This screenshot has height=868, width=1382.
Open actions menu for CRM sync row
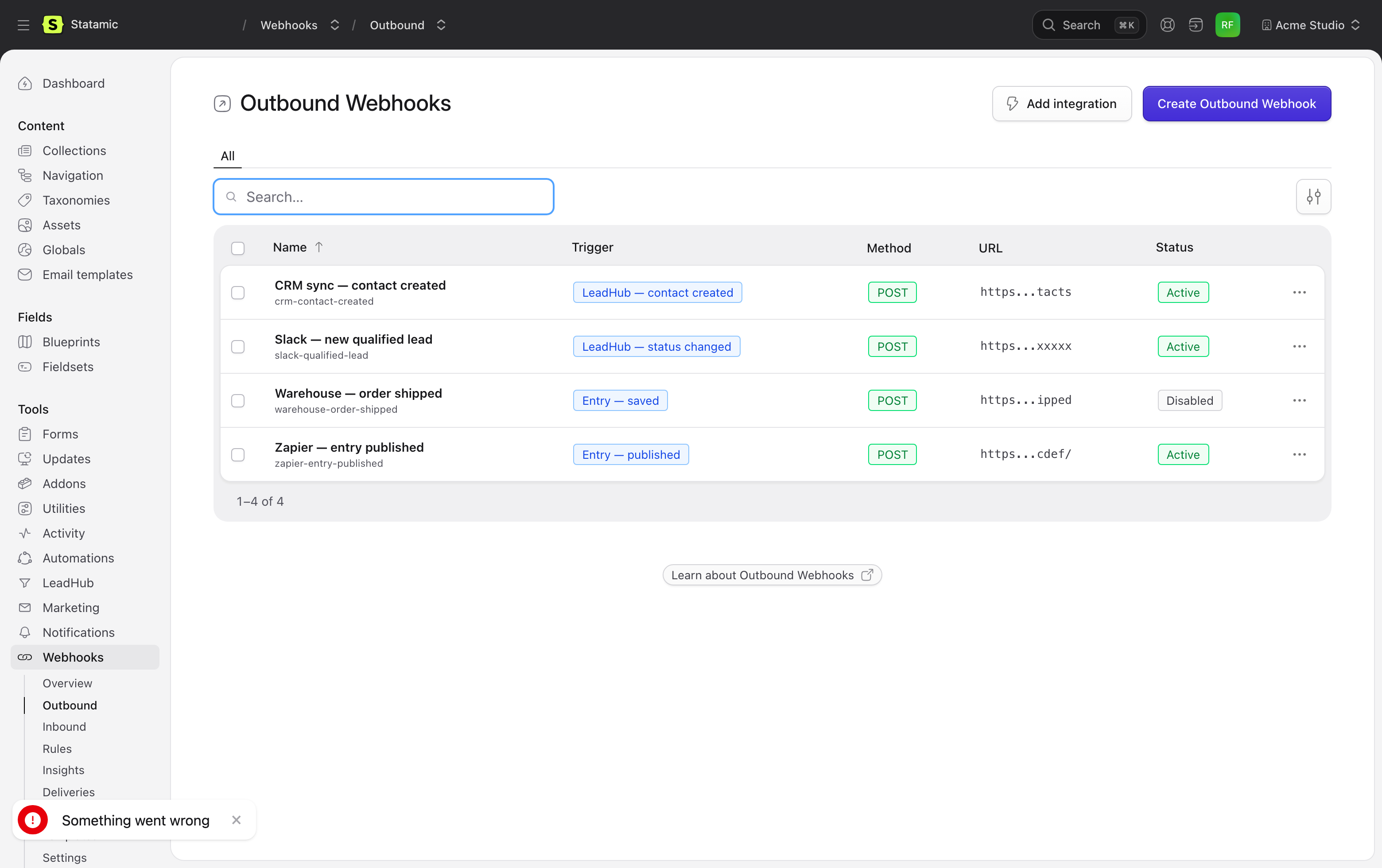pos(1299,292)
